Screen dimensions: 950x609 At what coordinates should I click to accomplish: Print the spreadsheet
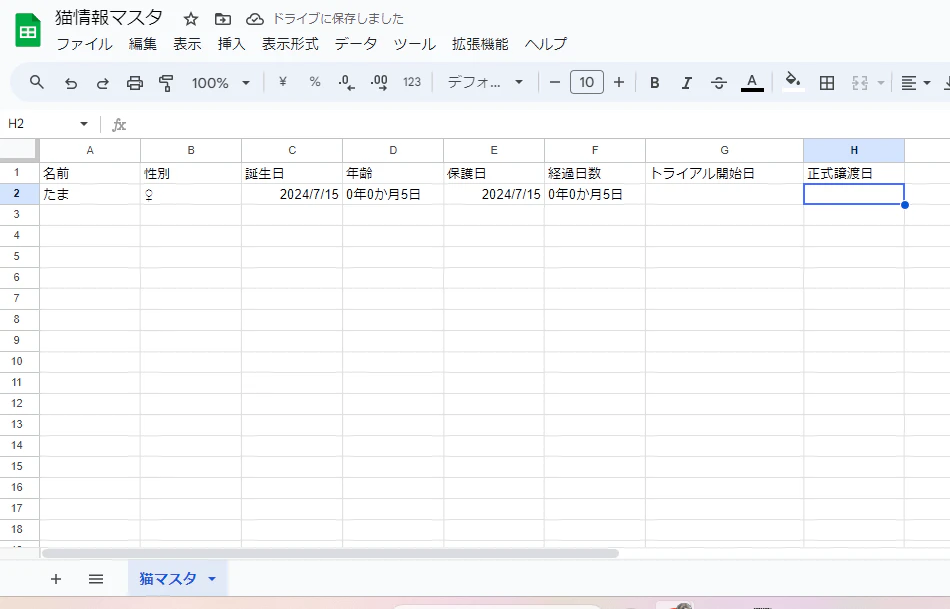(x=135, y=83)
